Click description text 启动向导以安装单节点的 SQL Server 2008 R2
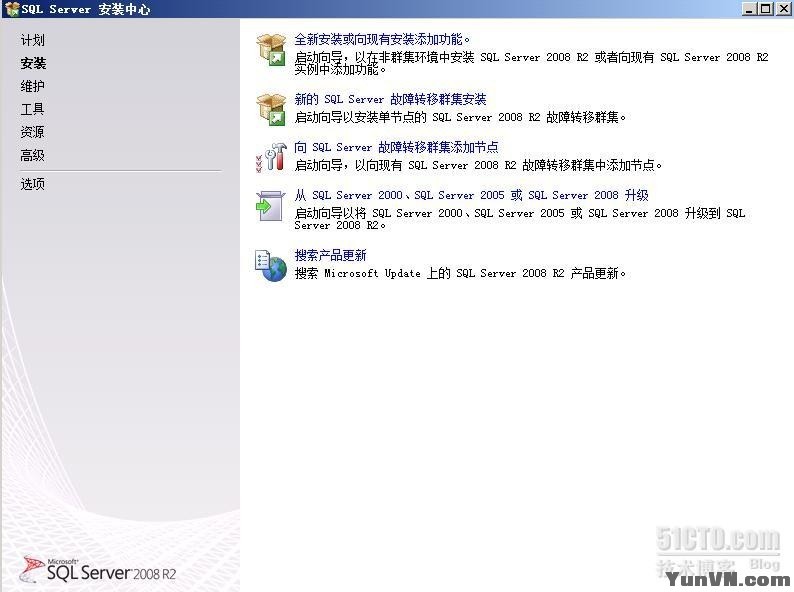The height and width of the screenshot is (592, 794). point(460,117)
